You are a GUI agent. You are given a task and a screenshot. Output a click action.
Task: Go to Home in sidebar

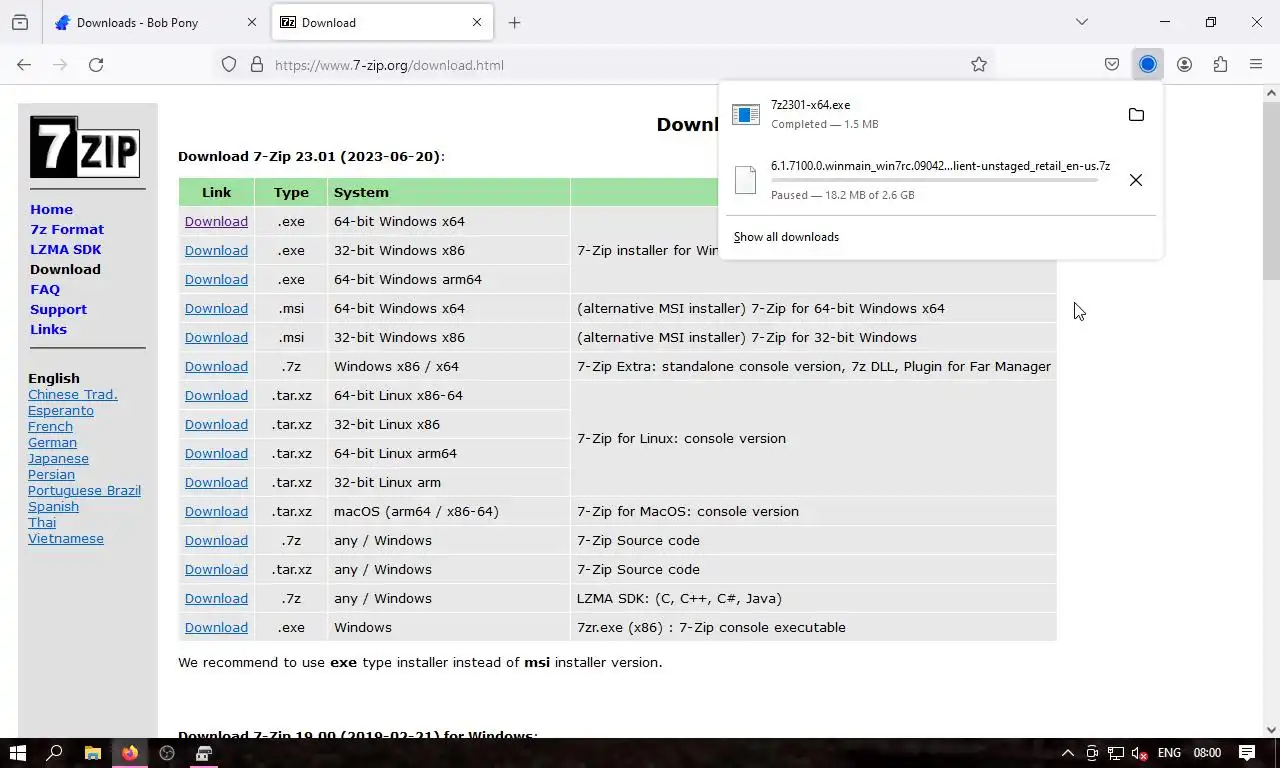51,209
